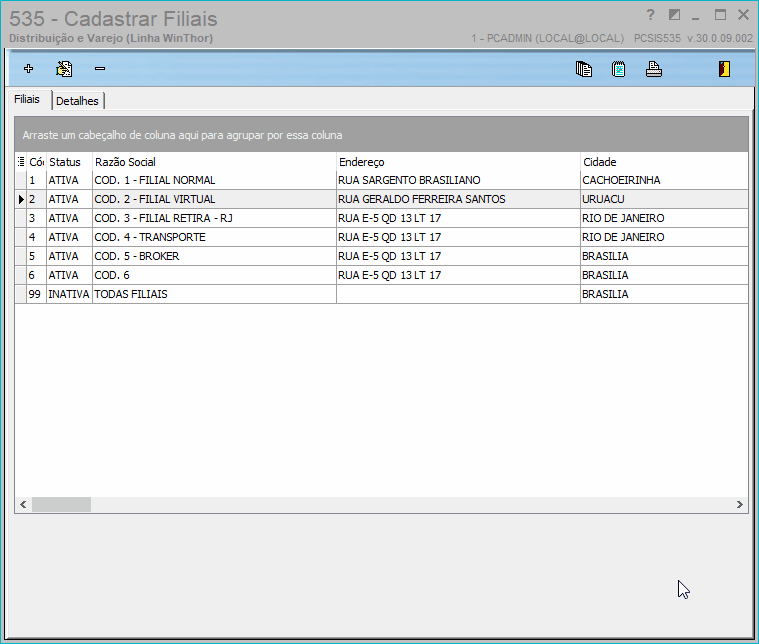Click RIO DE JANEIRO in the TRANSPORTE row
Viewport: 759px width, 644px height.
tap(664, 237)
